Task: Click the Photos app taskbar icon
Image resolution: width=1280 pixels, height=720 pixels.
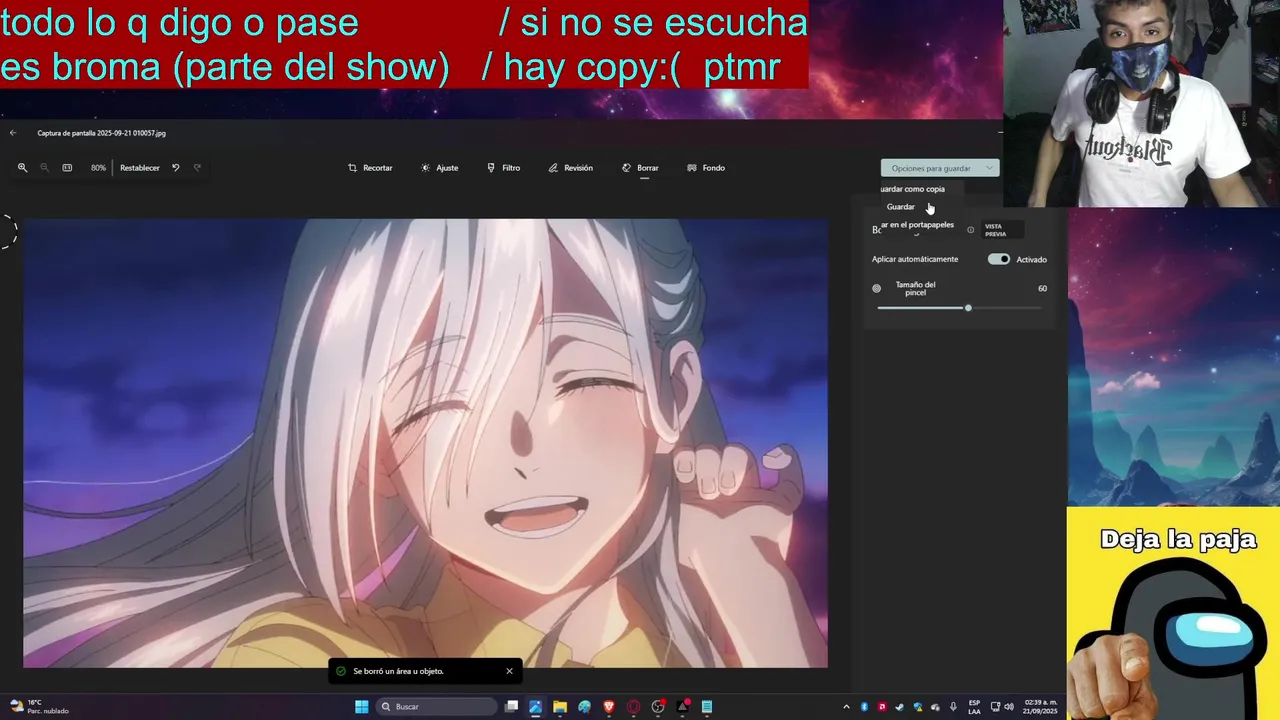Action: coord(536,707)
